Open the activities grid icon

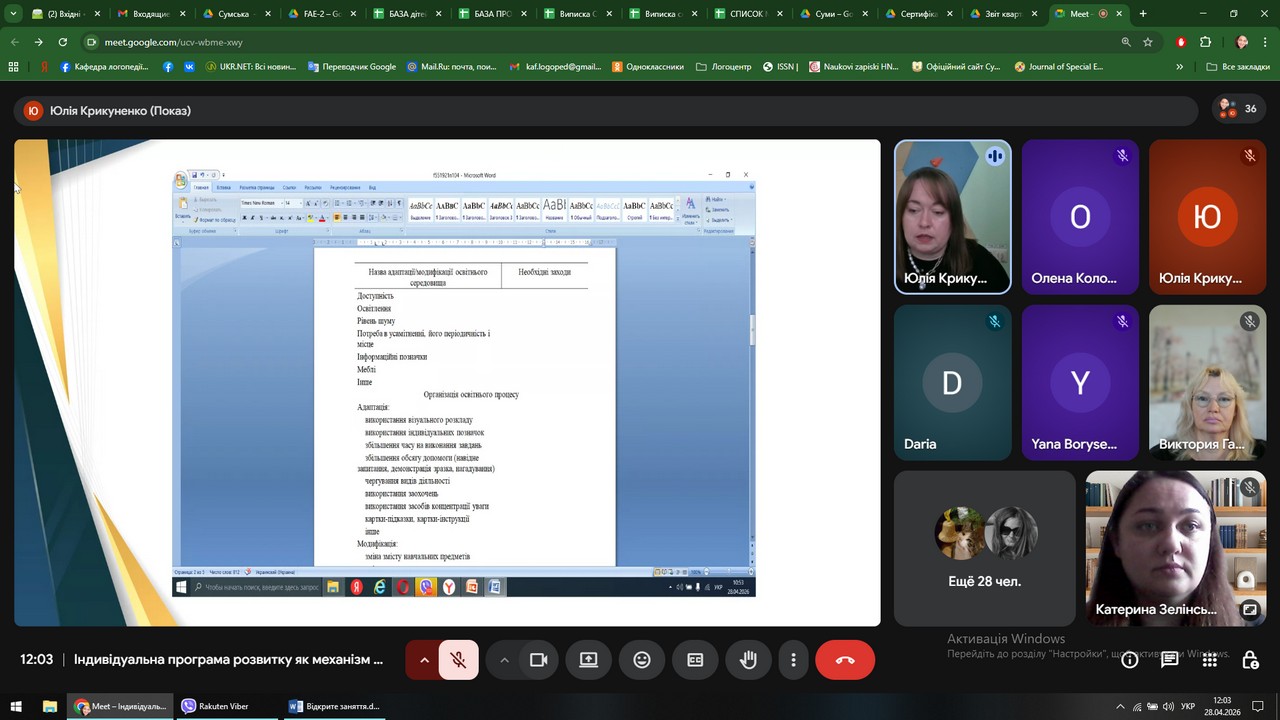pos(1209,660)
